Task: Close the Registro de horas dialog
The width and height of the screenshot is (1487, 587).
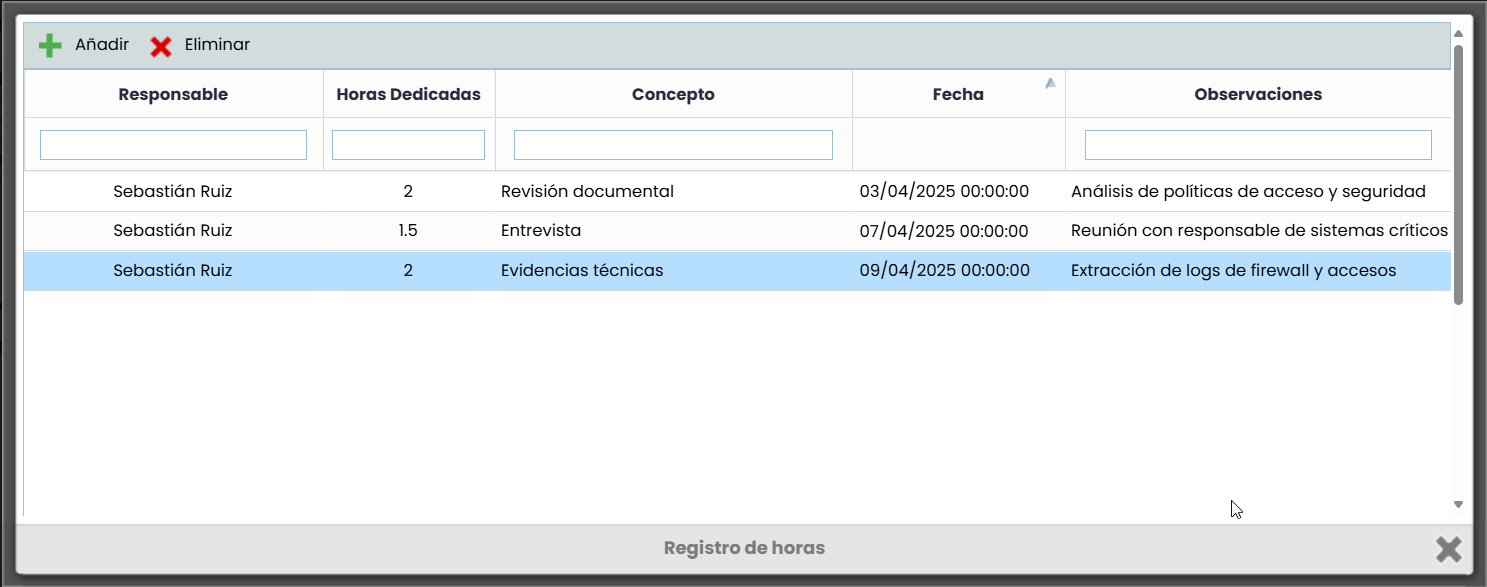Action: pyautogui.click(x=1448, y=549)
